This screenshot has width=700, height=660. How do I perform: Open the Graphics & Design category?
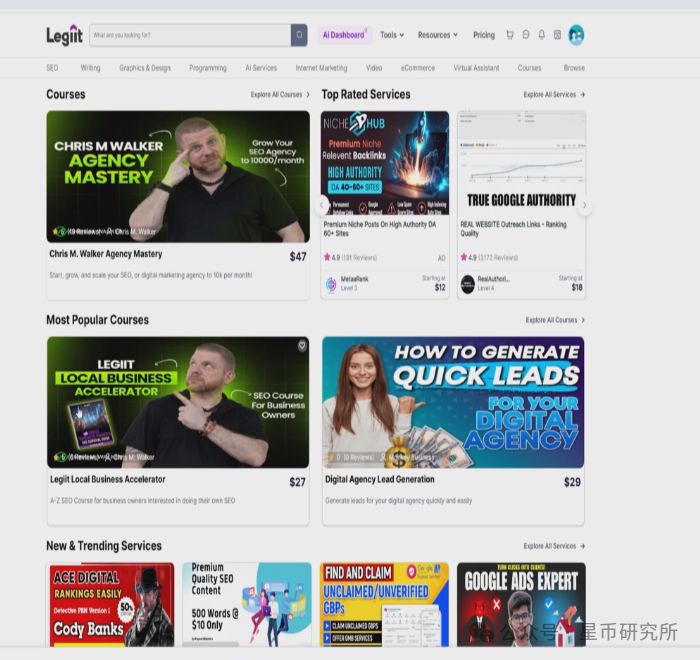point(145,68)
